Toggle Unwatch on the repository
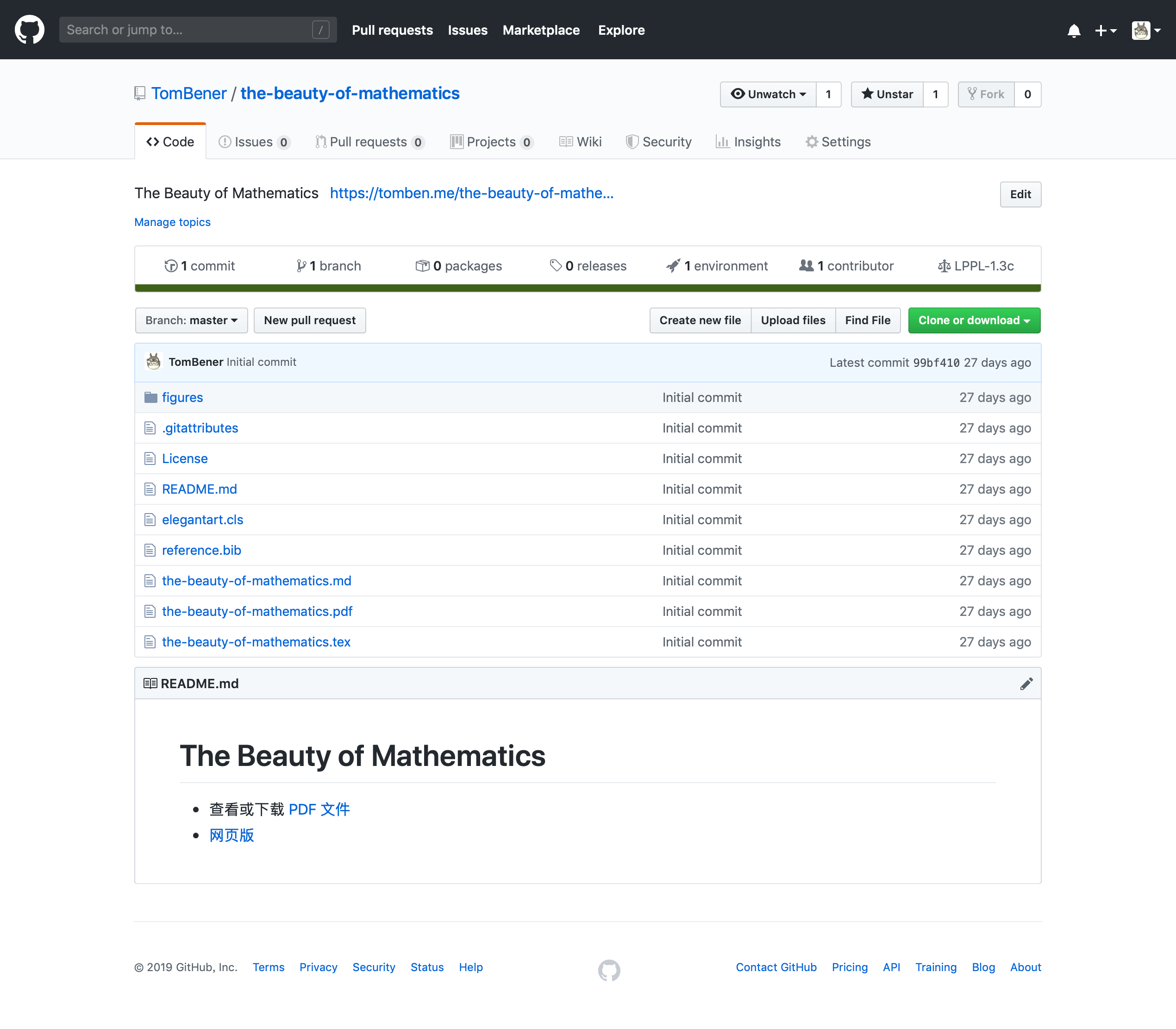The height and width of the screenshot is (1029, 1176). click(x=768, y=94)
